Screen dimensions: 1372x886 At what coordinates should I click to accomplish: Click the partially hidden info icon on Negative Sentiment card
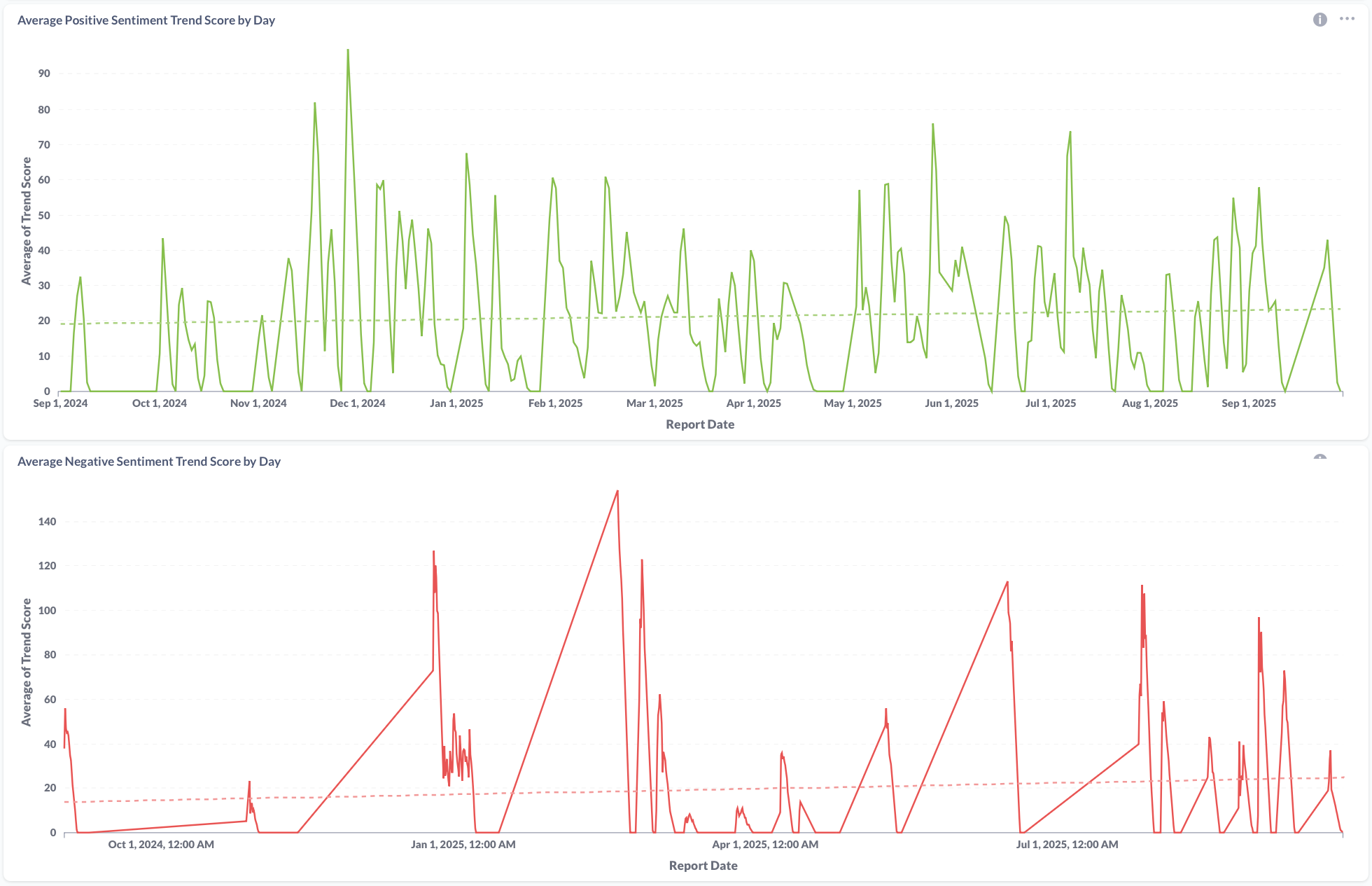[x=1319, y=457]
